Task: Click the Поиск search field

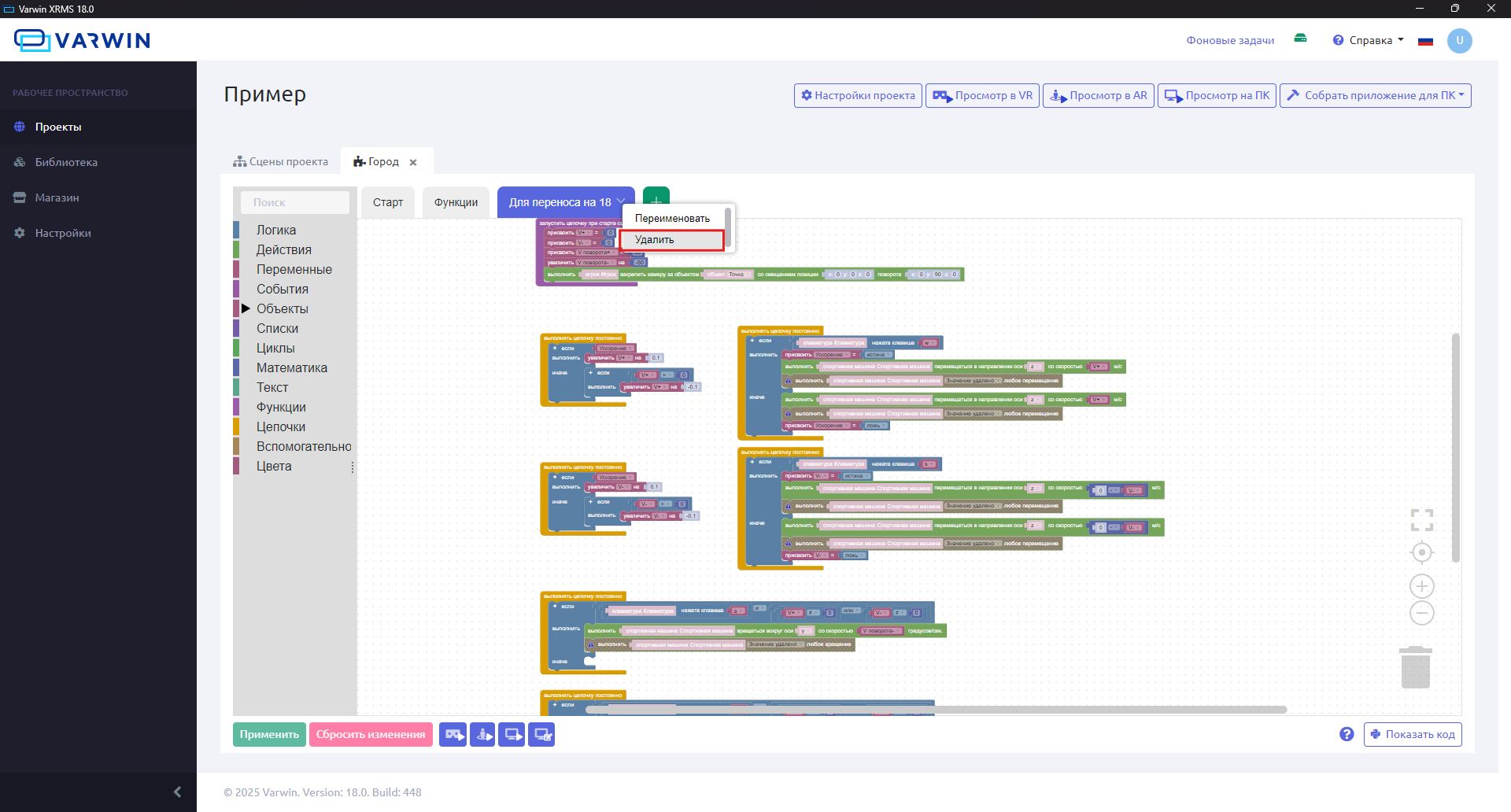Action: click(295, 202)
